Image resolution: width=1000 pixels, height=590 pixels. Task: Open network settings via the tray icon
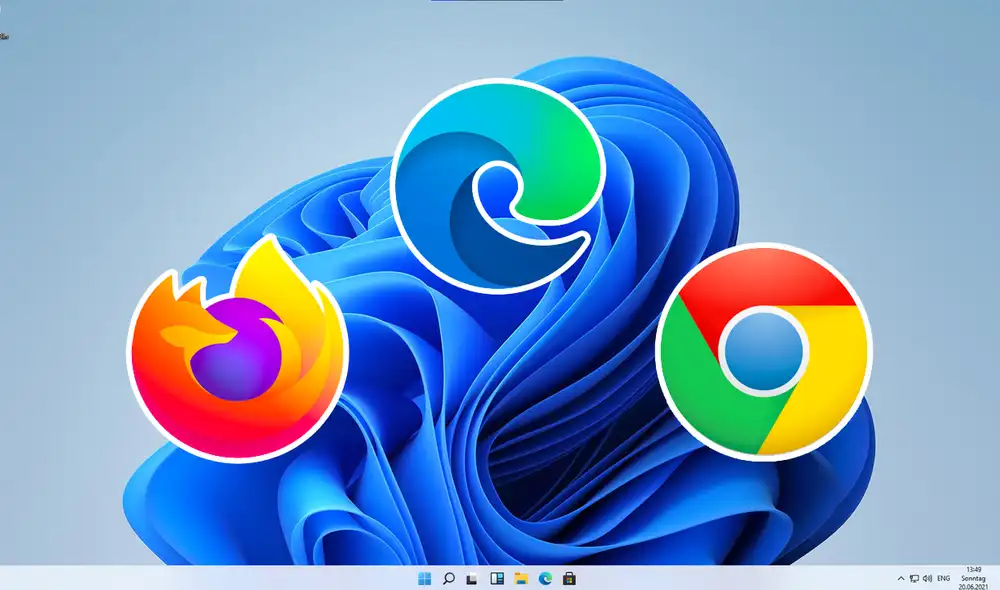tap(914, 578)
